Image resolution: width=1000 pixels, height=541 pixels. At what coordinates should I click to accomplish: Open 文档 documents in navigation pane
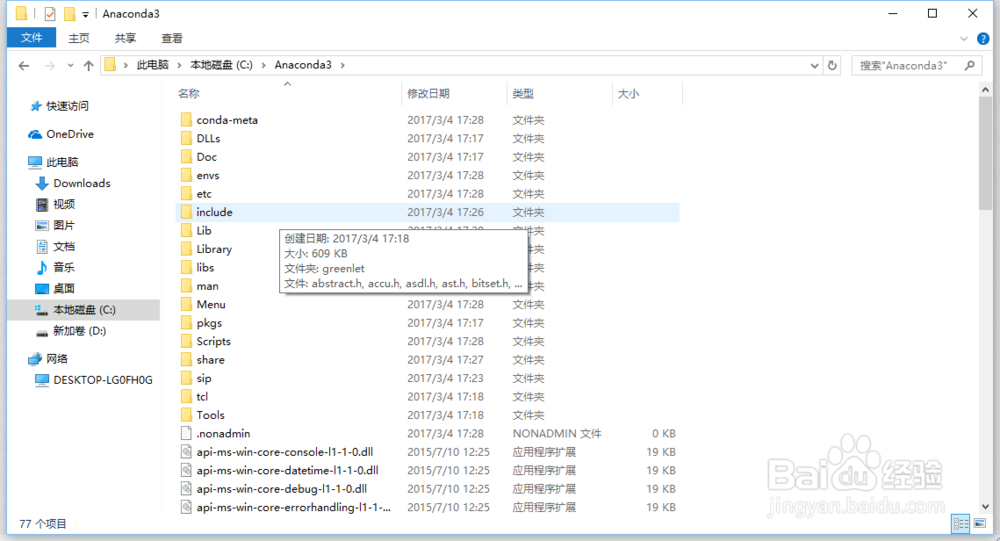(55, 246)
